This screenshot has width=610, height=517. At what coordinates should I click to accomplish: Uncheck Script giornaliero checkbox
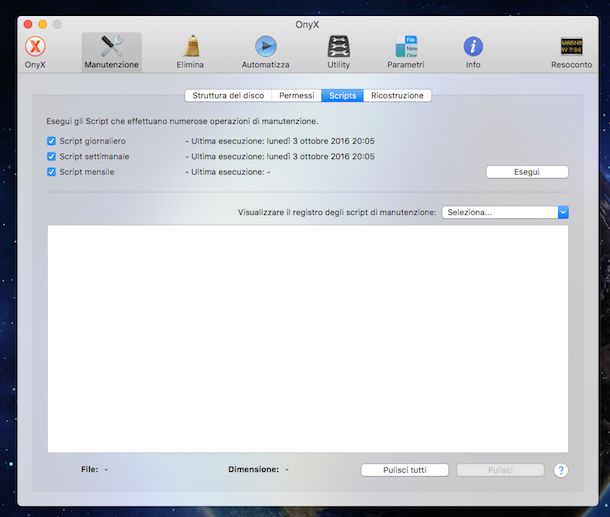[x=51, y=141]
